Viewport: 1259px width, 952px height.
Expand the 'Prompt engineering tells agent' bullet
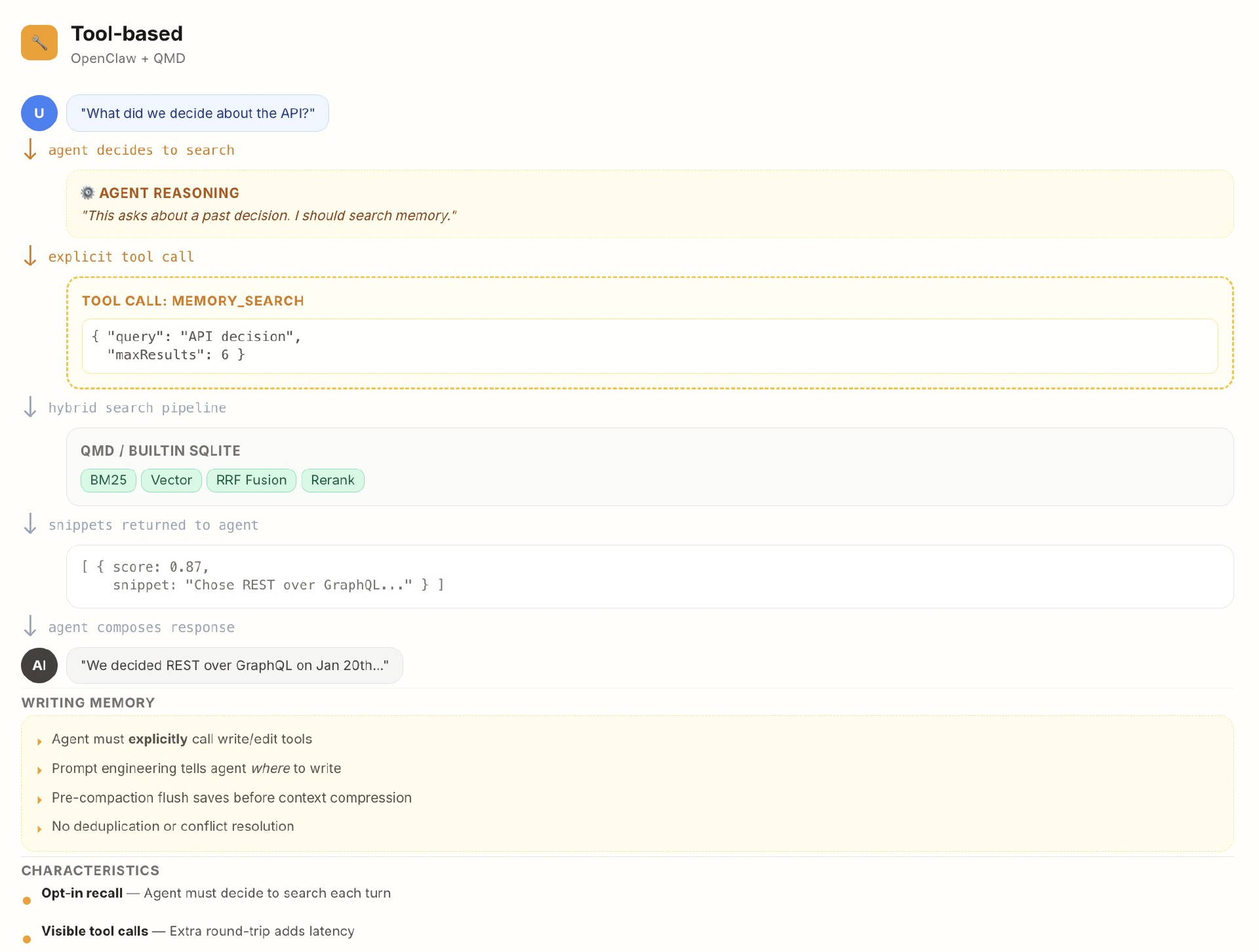pos(39,770)
